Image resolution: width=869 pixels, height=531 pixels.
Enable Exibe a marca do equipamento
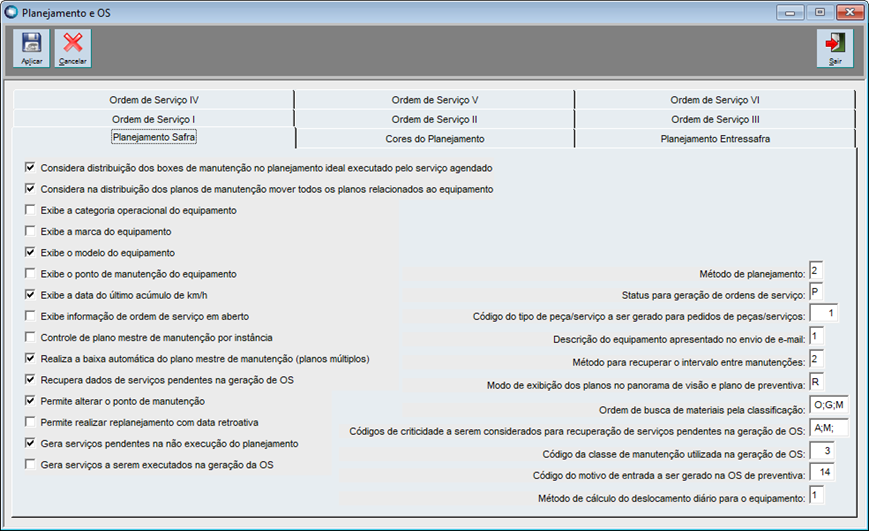pyautogui.click(x=30, y=231)
